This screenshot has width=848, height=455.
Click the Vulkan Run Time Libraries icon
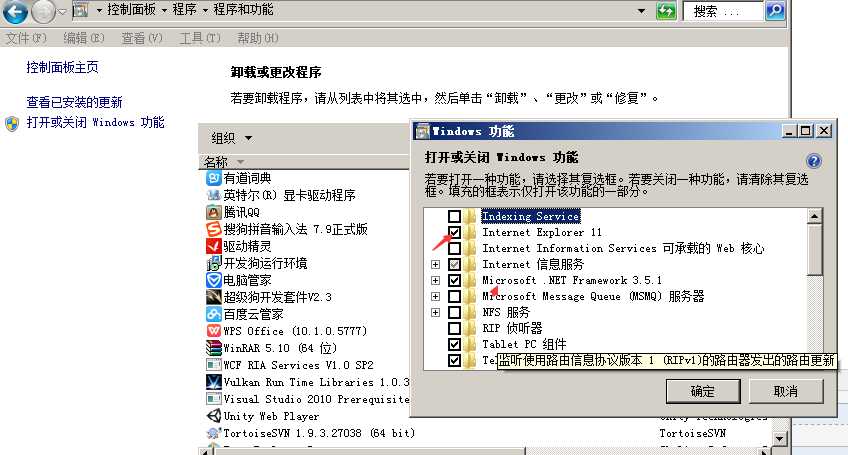tap(214, 382)
